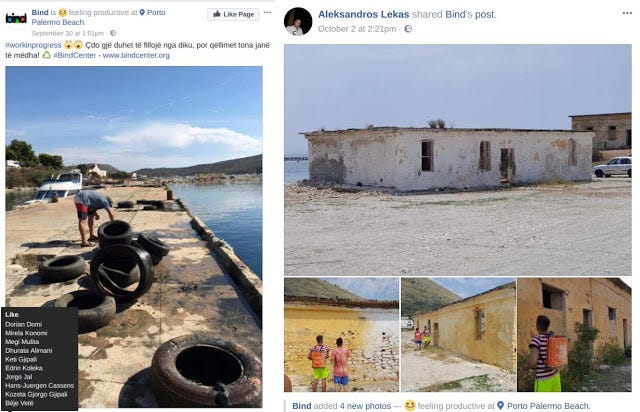Image resolution: width=640 pixels, height=412 pixels.
Task: Select Dorian Domi in the Like list
Action: click(24, 324)
